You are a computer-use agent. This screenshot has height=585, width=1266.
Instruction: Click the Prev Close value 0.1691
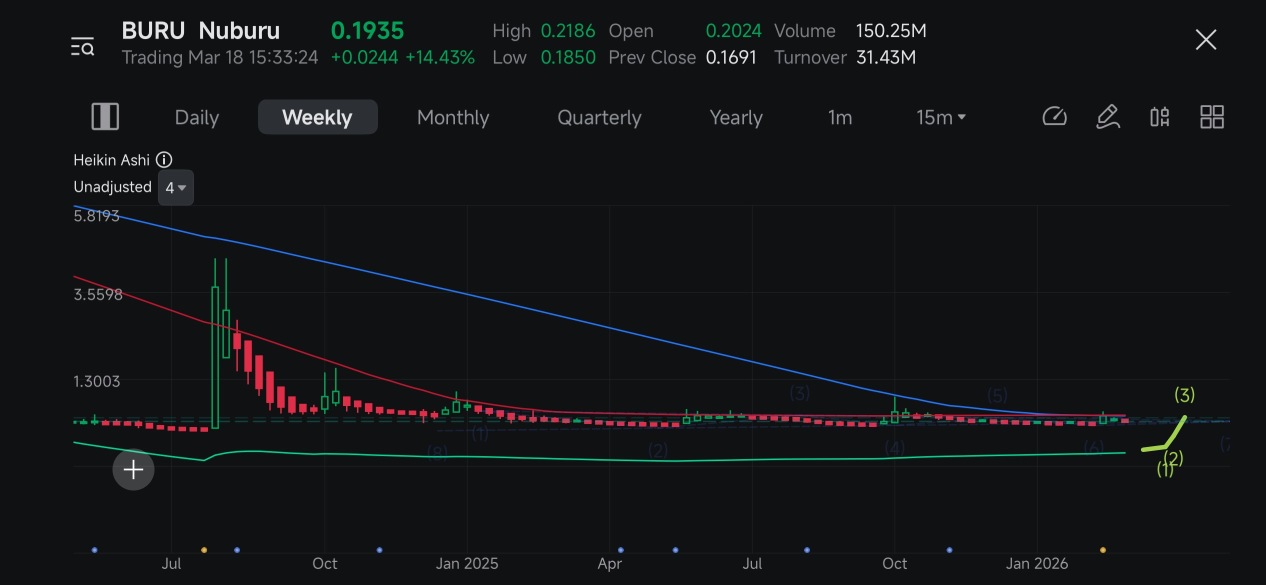[729, 57]
